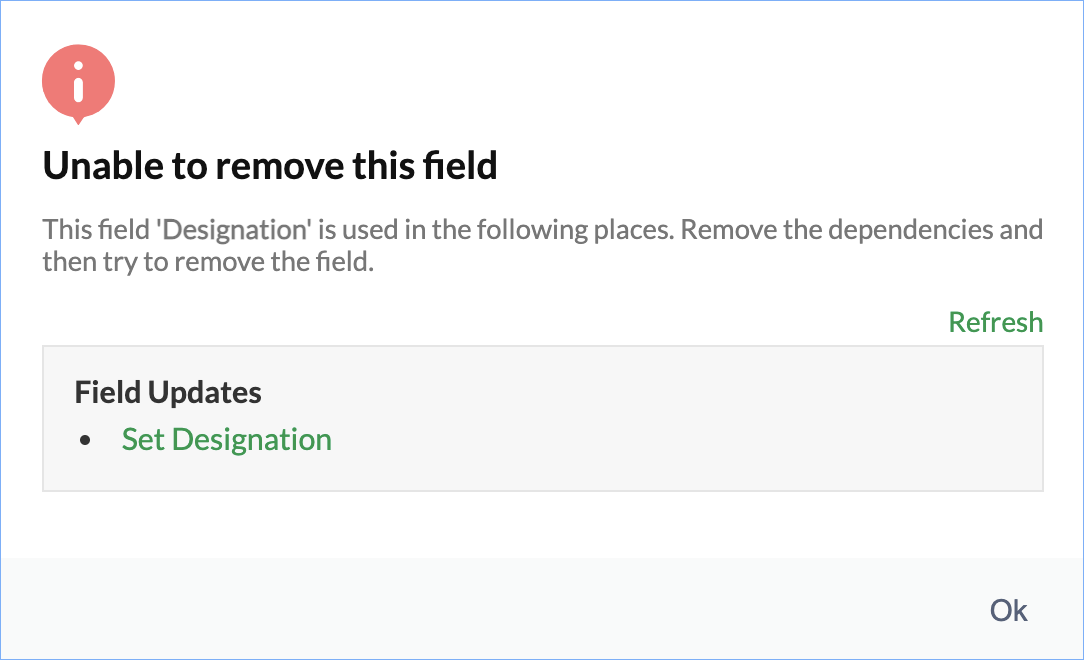Refresh the dependencies list

(995, 322)
